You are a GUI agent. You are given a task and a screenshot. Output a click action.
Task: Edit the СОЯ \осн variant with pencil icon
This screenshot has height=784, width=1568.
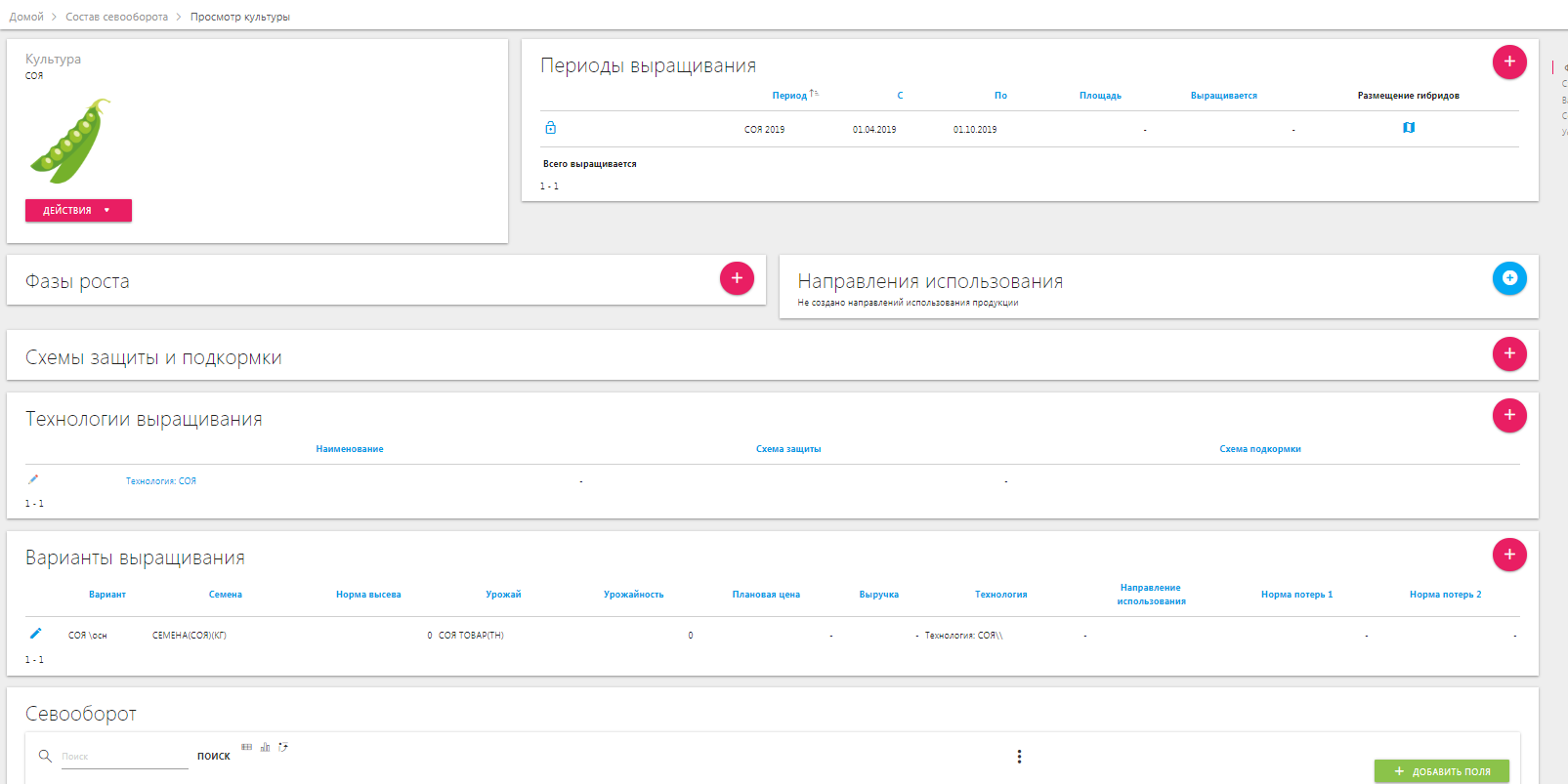coord(35,634)
